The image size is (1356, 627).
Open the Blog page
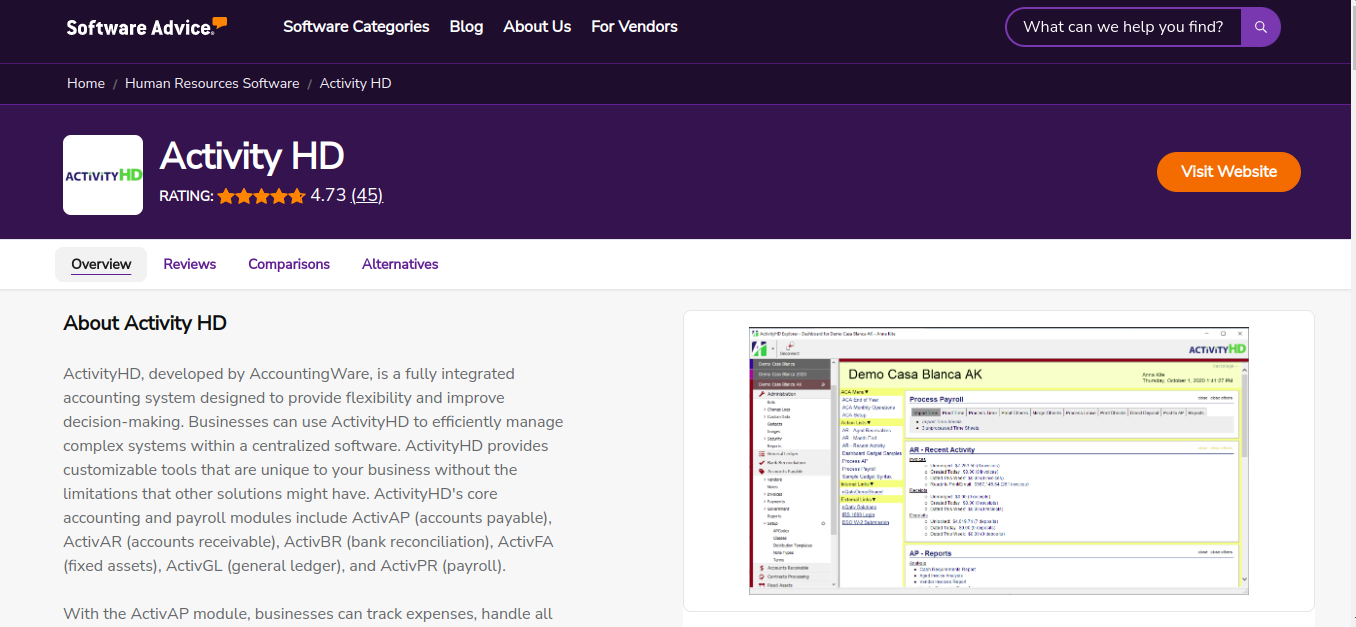pos(466,27)
